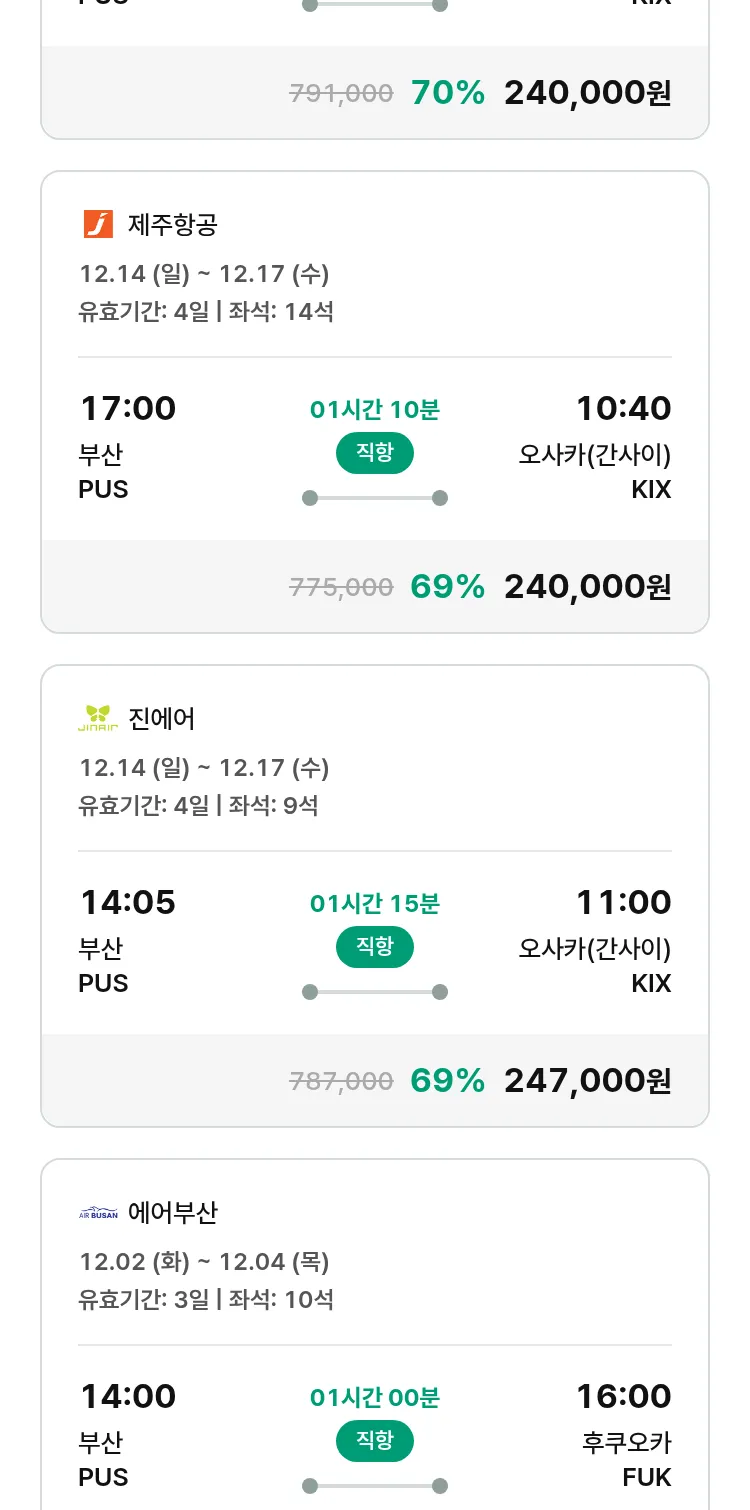Click Air Busan 12.02 (화) ~ 12.04 (목) dates
Image resolution: width=750 pixels, height=1510 pixels.
204,1262
